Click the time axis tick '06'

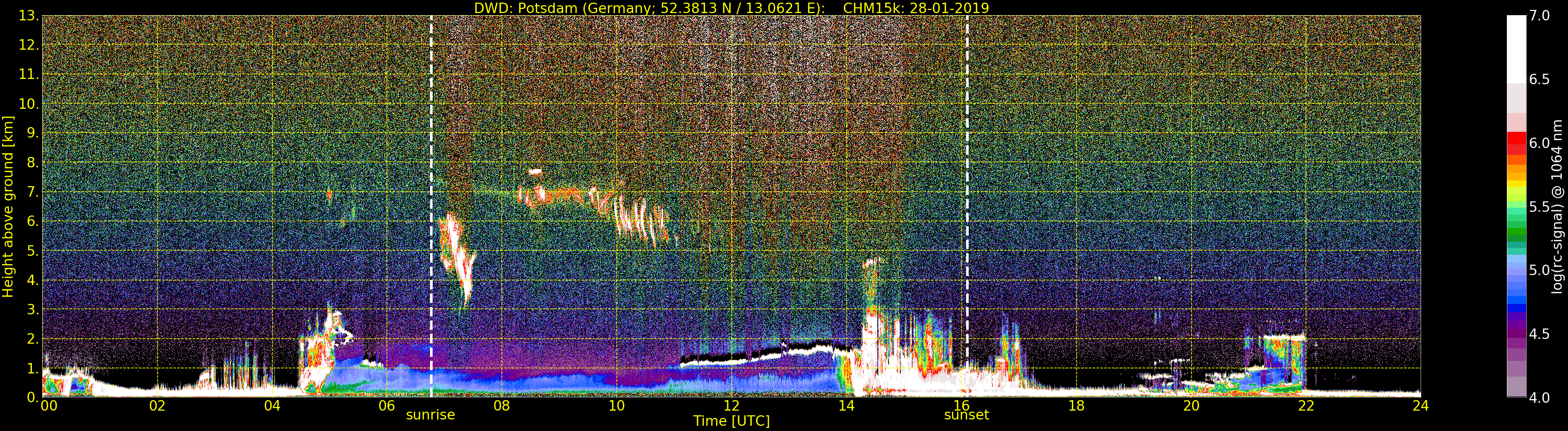(x=387, y=405)
